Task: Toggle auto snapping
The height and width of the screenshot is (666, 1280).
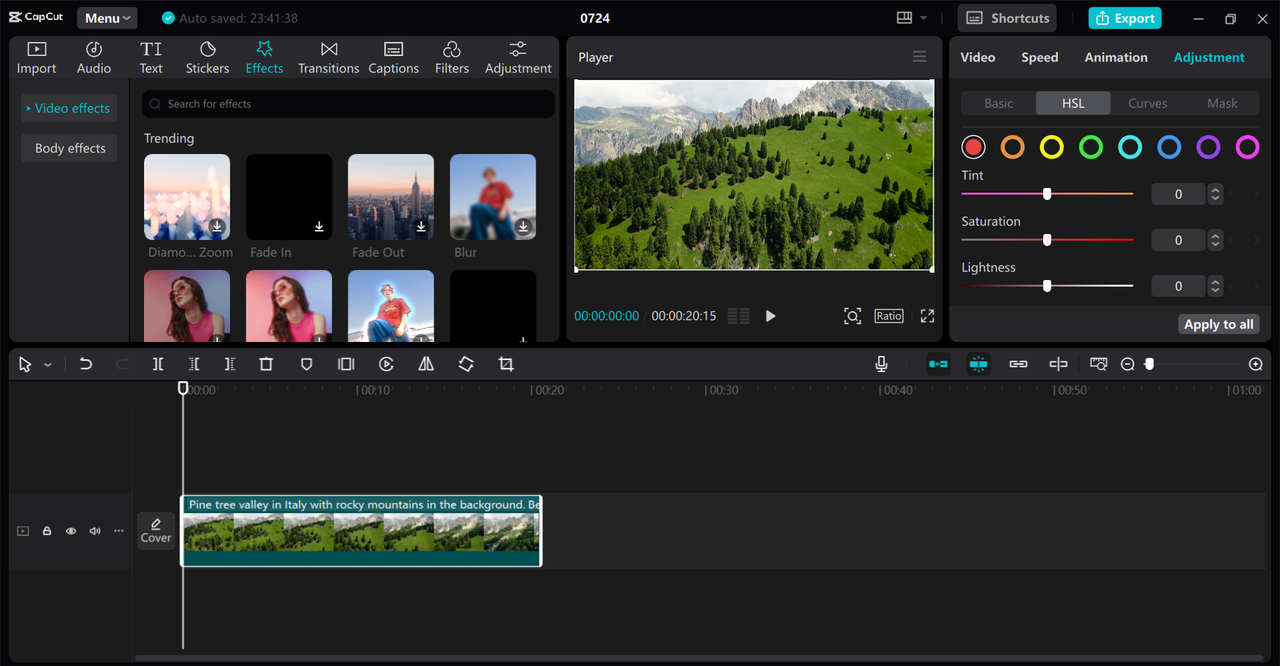Action: point(978,364)
